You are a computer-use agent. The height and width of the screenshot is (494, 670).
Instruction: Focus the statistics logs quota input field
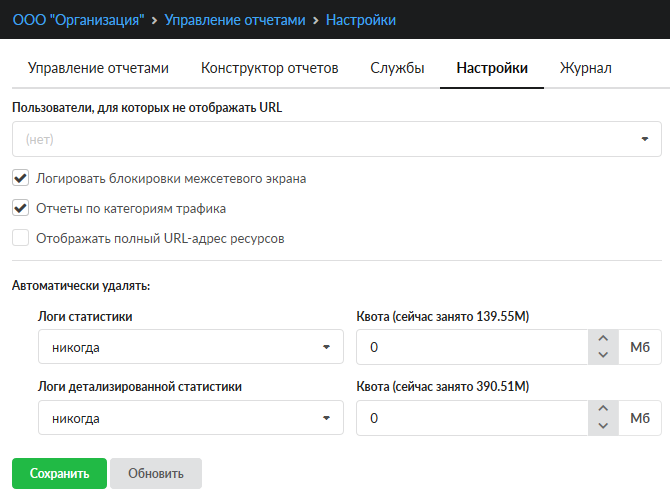(x=472, y=347)
